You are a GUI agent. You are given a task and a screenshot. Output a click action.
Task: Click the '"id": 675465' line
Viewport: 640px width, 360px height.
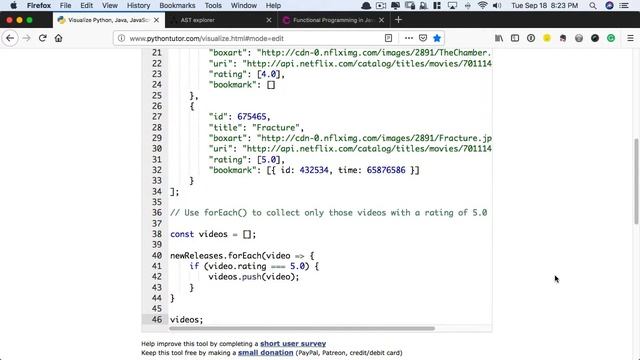[x=239, y=117]
